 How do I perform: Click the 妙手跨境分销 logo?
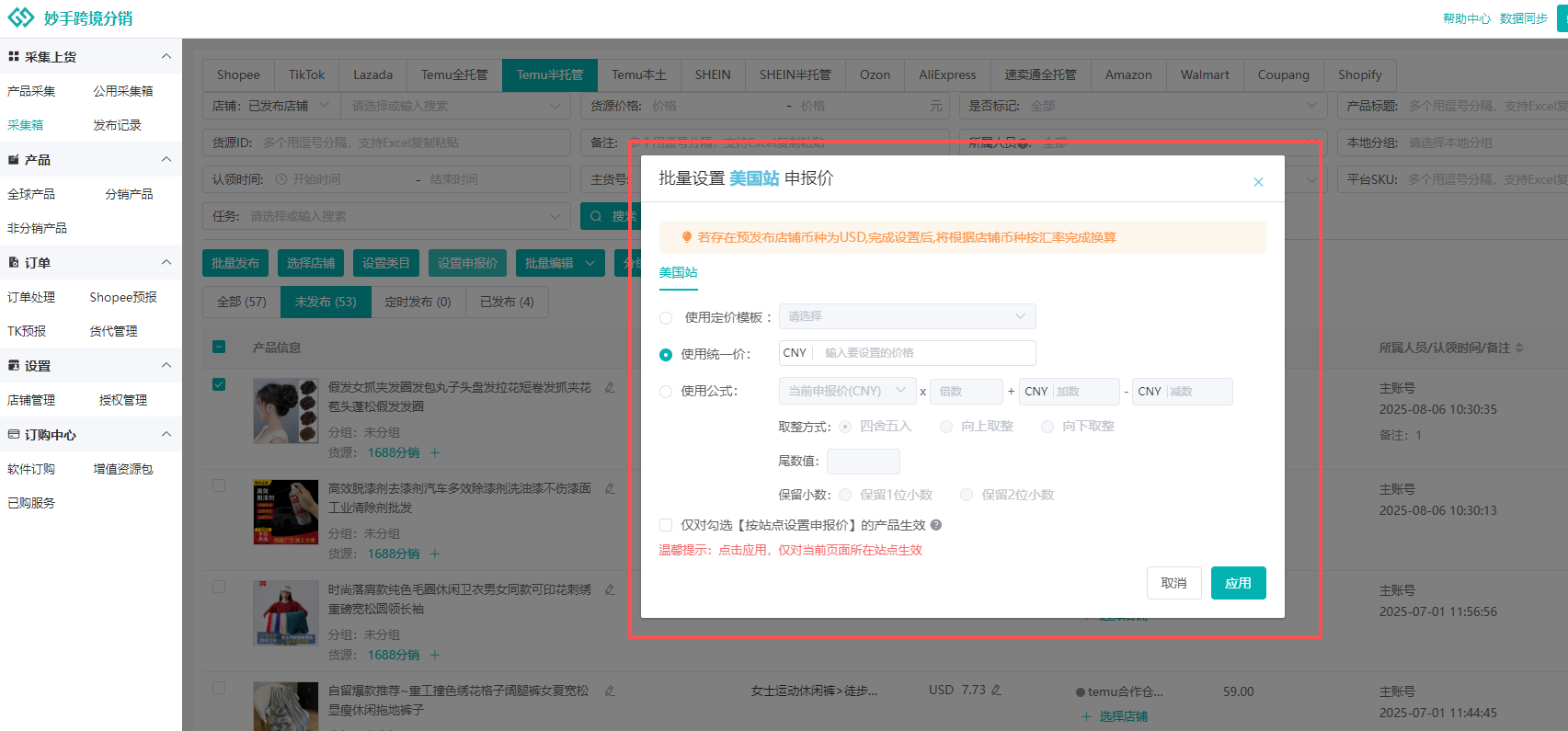tap(71, 18)
